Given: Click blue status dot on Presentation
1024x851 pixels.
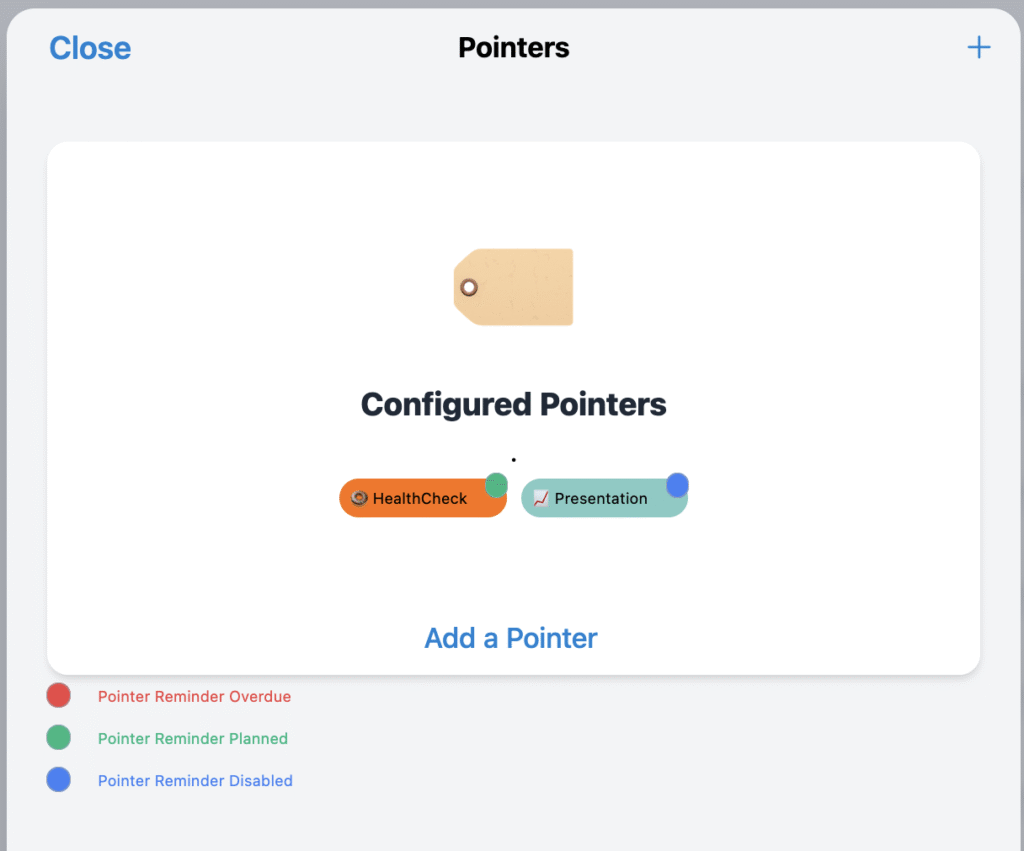Looking at the screenshot, I should [x=677, y=485].
